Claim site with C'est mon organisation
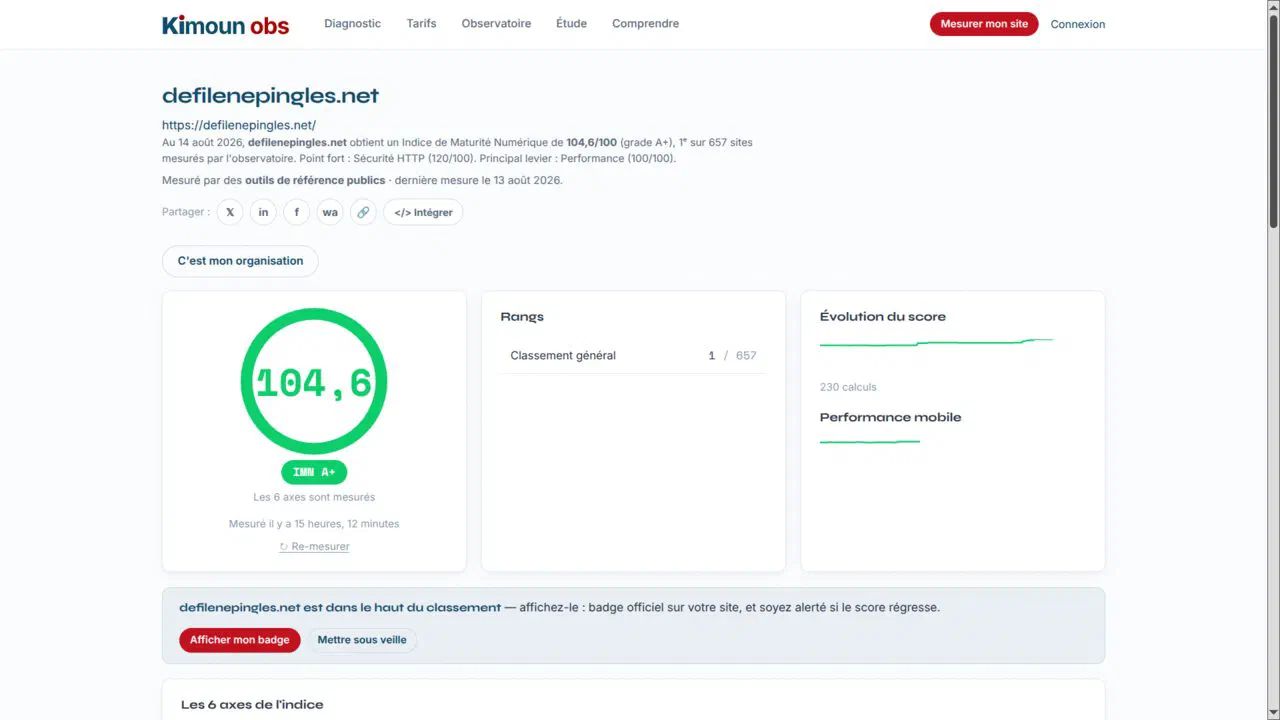This screenshot has width=1280, height=720. pos(240,261)
